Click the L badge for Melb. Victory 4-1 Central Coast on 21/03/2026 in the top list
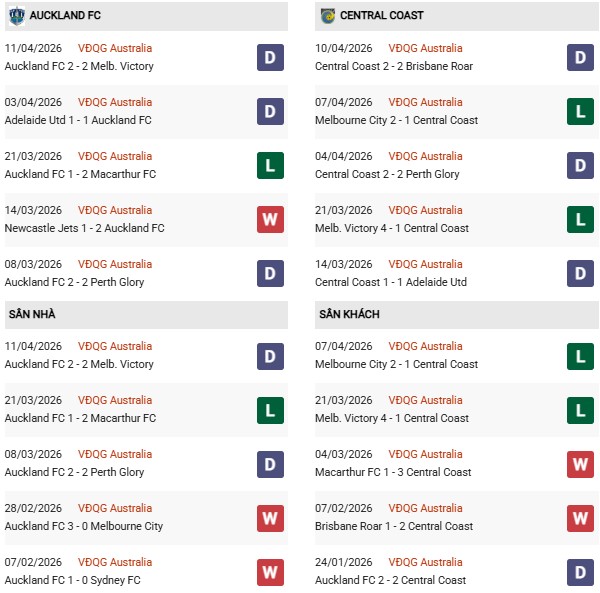 pyautogui.click(x=582, y=219)
